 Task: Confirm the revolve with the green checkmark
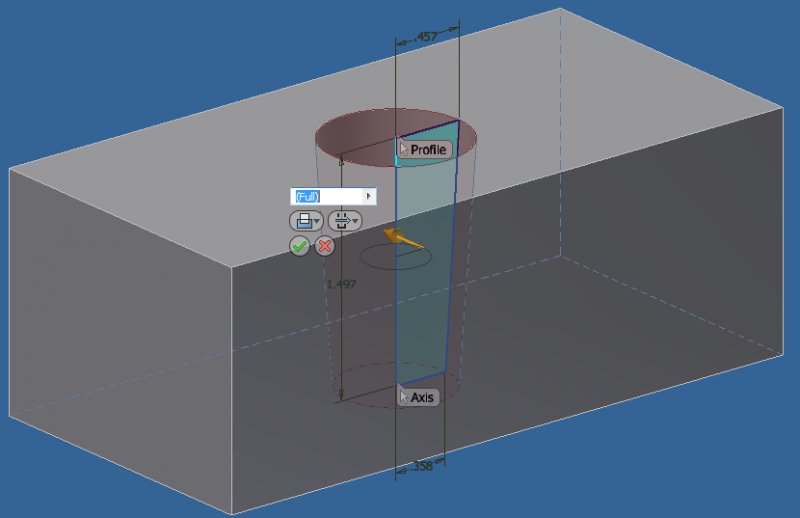pos(299,246)
